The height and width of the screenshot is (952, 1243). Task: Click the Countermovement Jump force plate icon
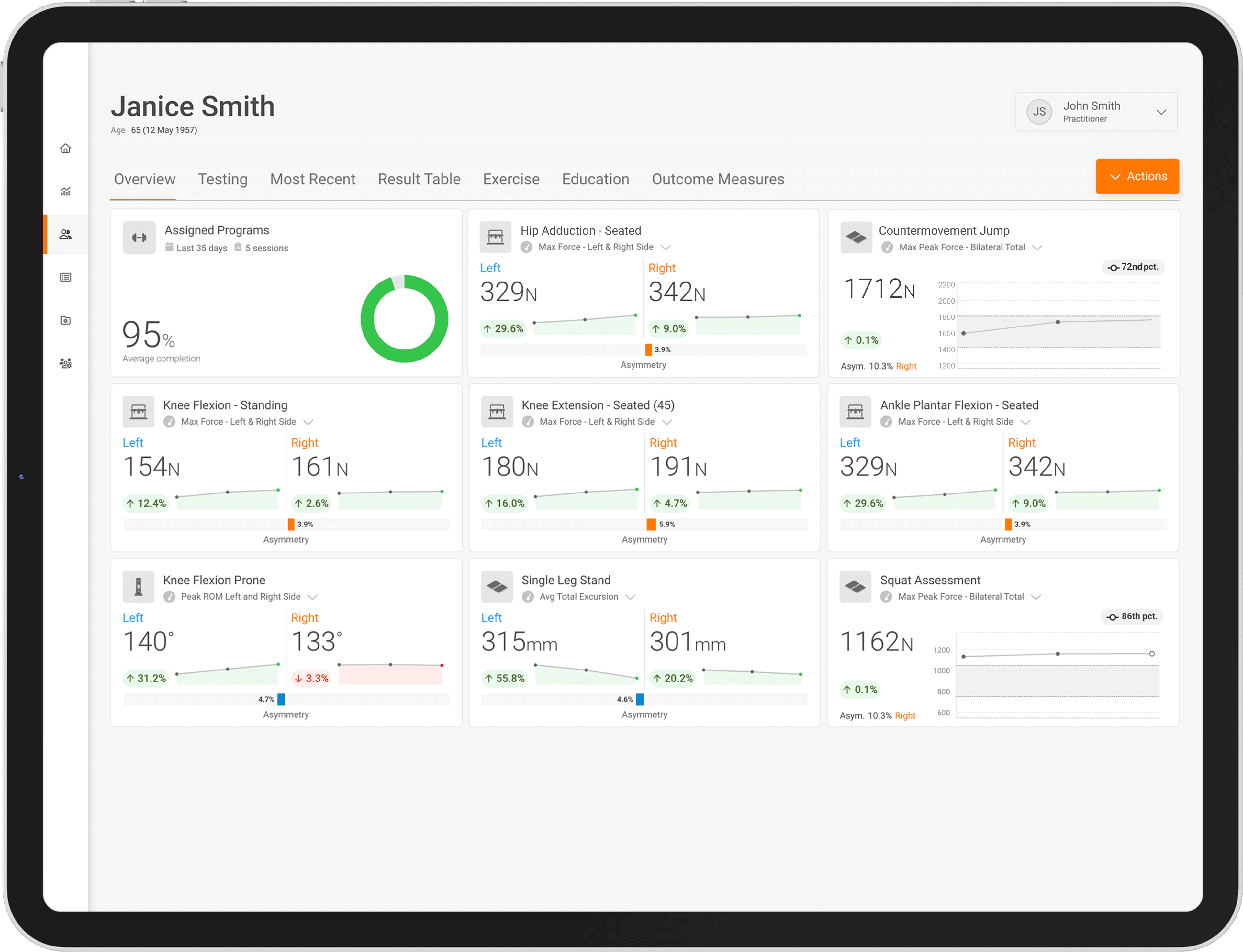click(856, 238)
